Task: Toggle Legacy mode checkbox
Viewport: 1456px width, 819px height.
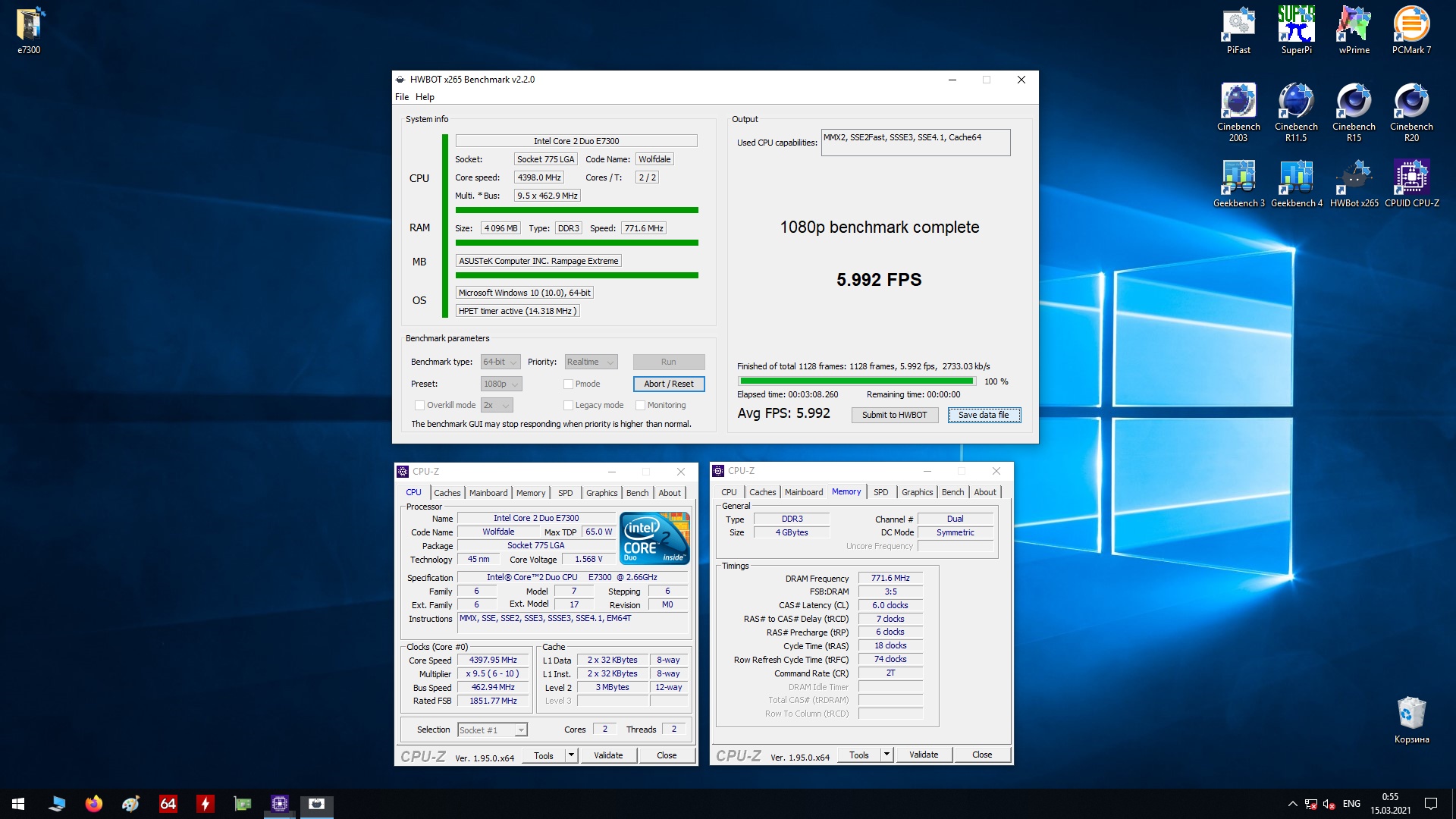Action: coord(568,406)
